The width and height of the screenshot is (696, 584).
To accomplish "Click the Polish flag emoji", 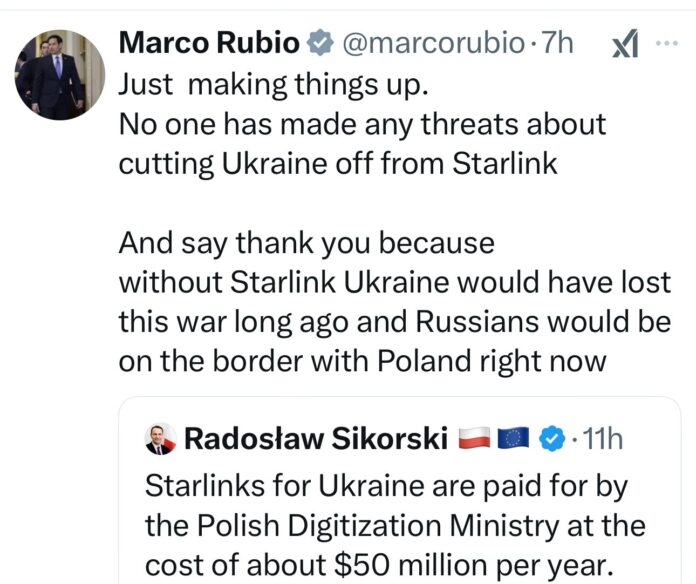I will point(473,438).
